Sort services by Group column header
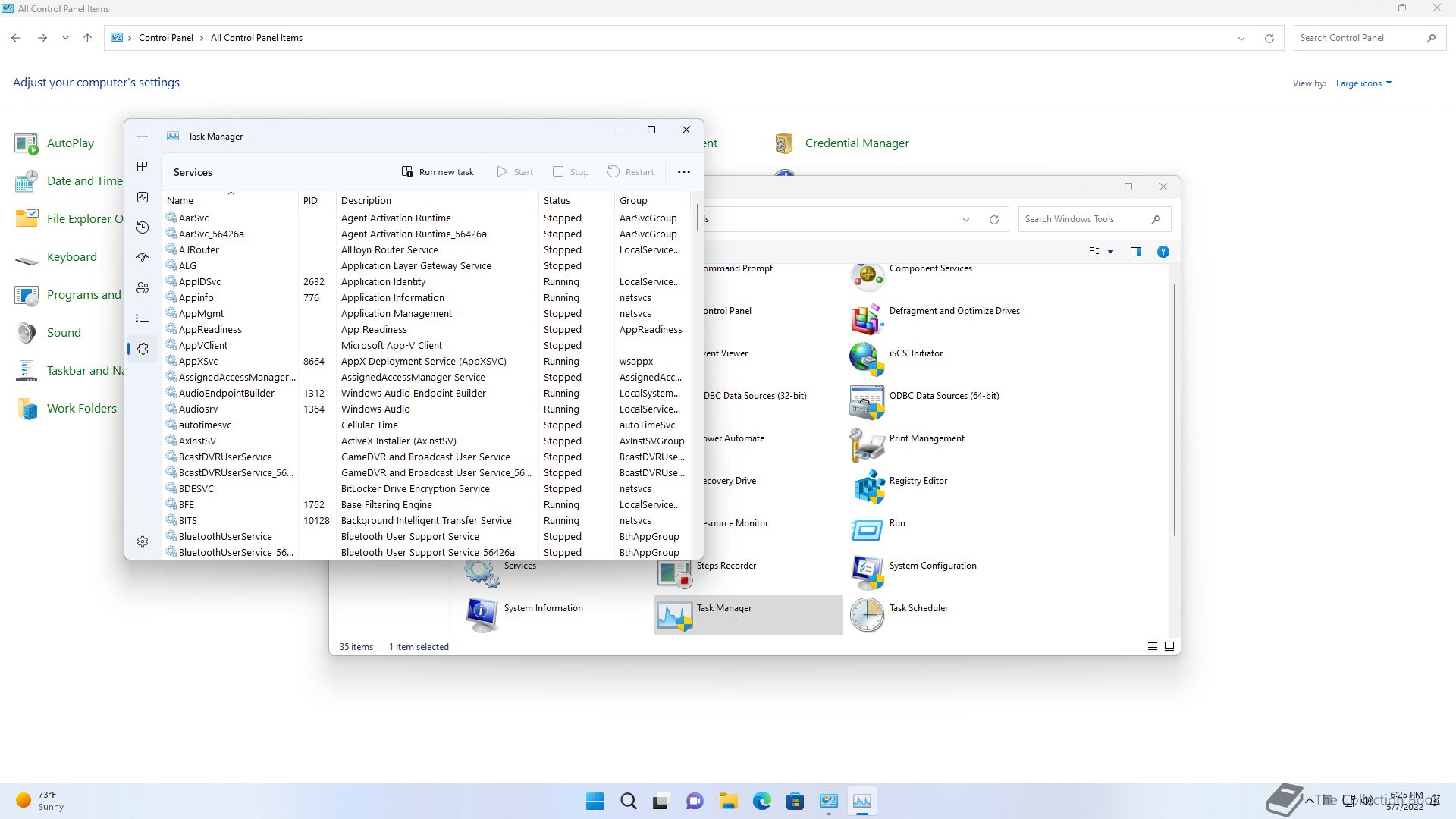 (652, 200)
